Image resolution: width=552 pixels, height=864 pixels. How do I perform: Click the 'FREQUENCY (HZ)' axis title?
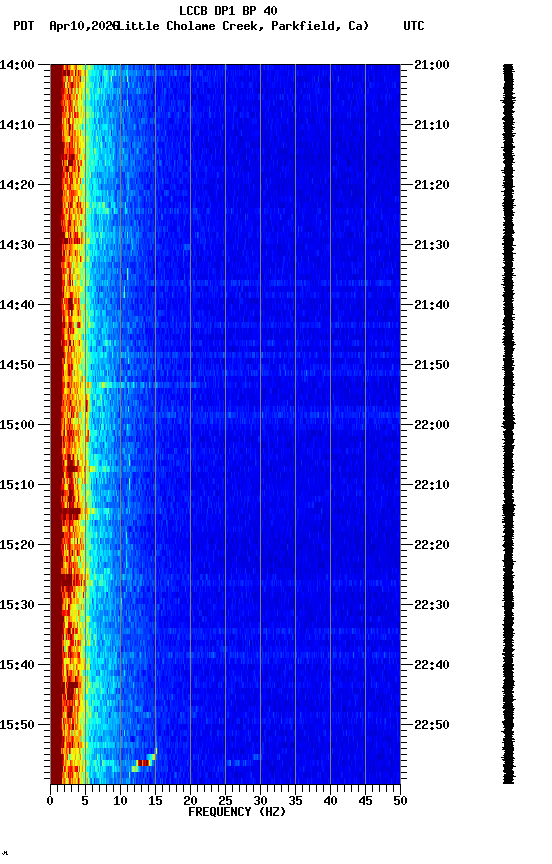[237, 812]
